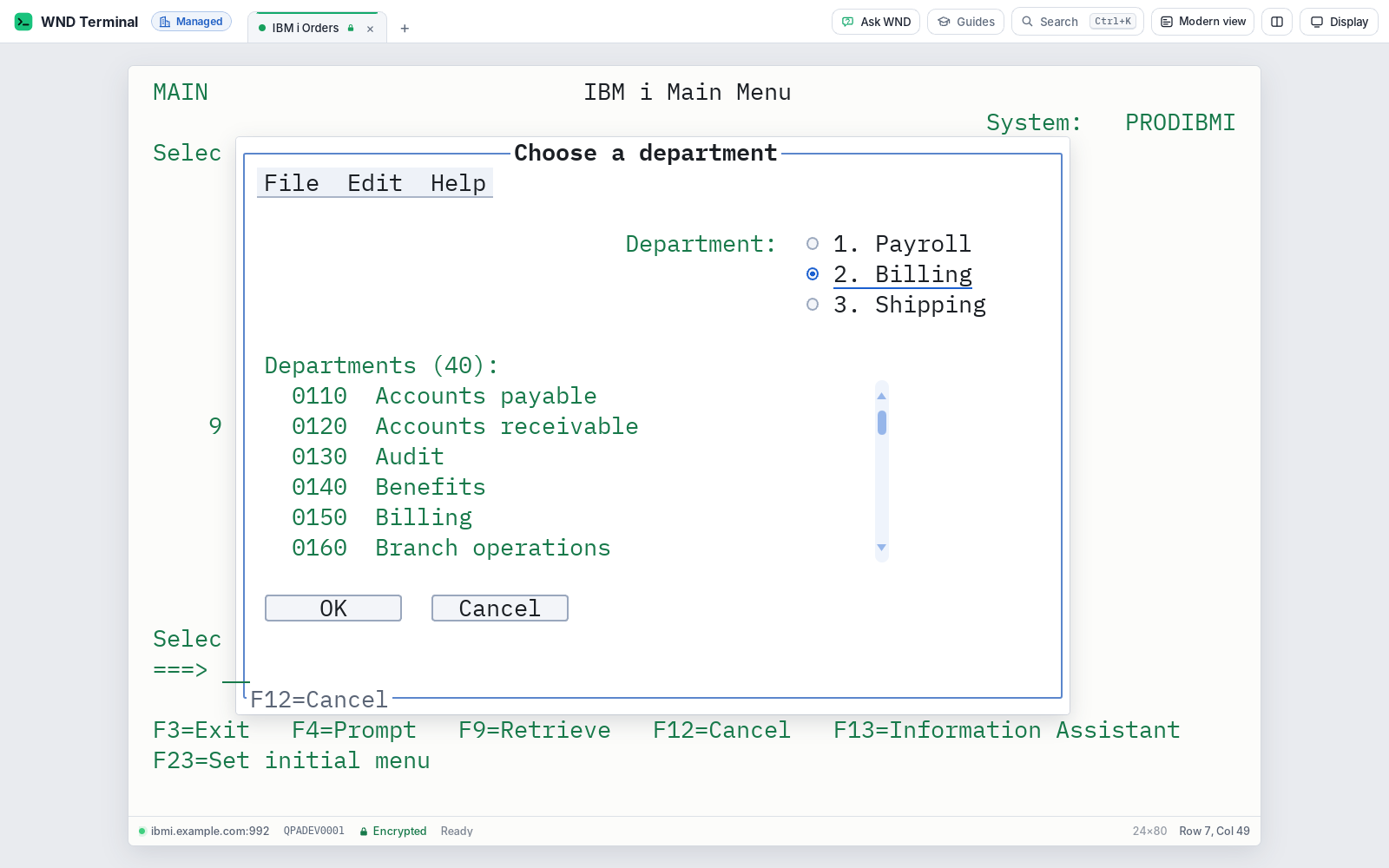Click the MAIN menu identifier
Screen dimensions: 1389x868
(x=181, y=92)
